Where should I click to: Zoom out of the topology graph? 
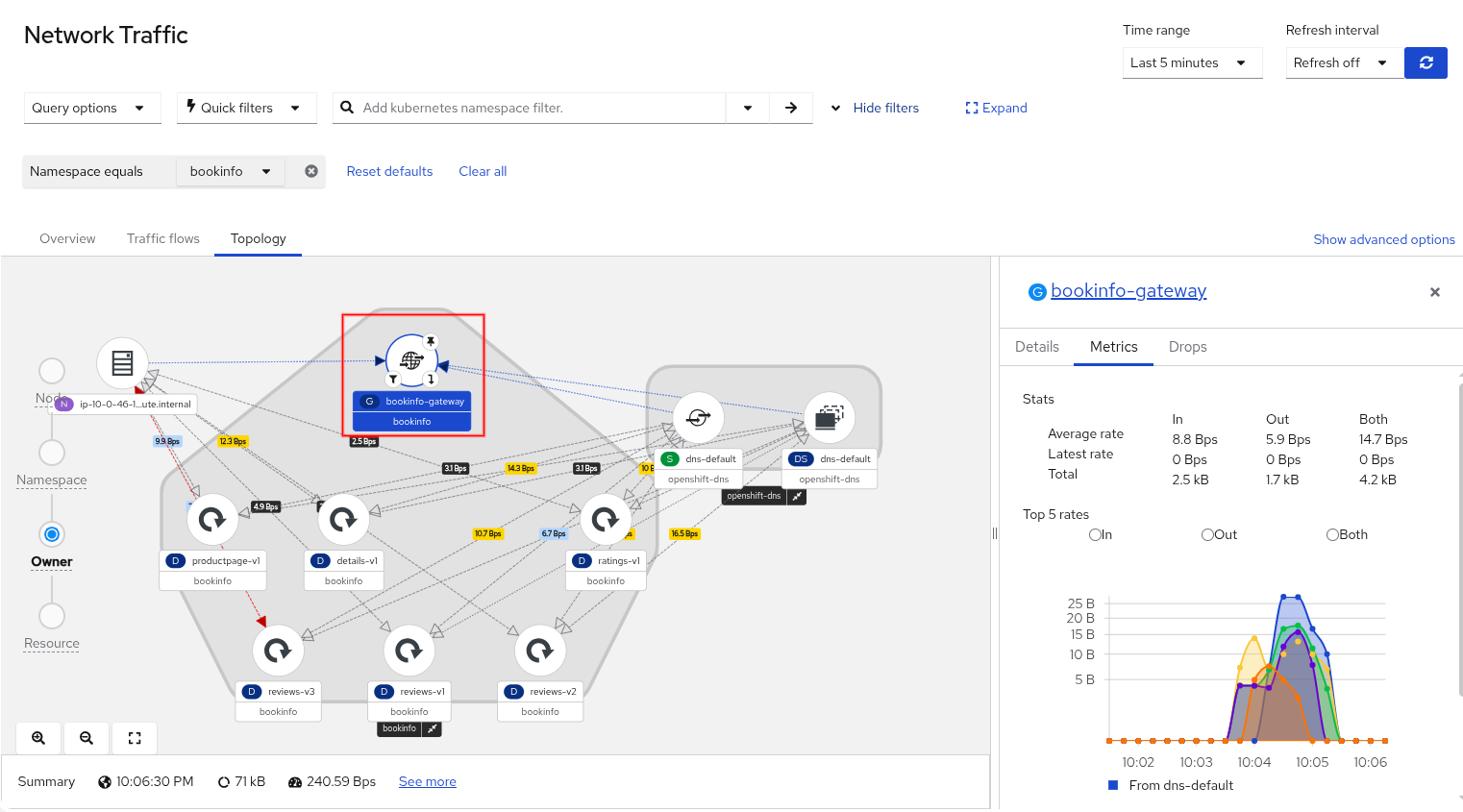[87, 738]
